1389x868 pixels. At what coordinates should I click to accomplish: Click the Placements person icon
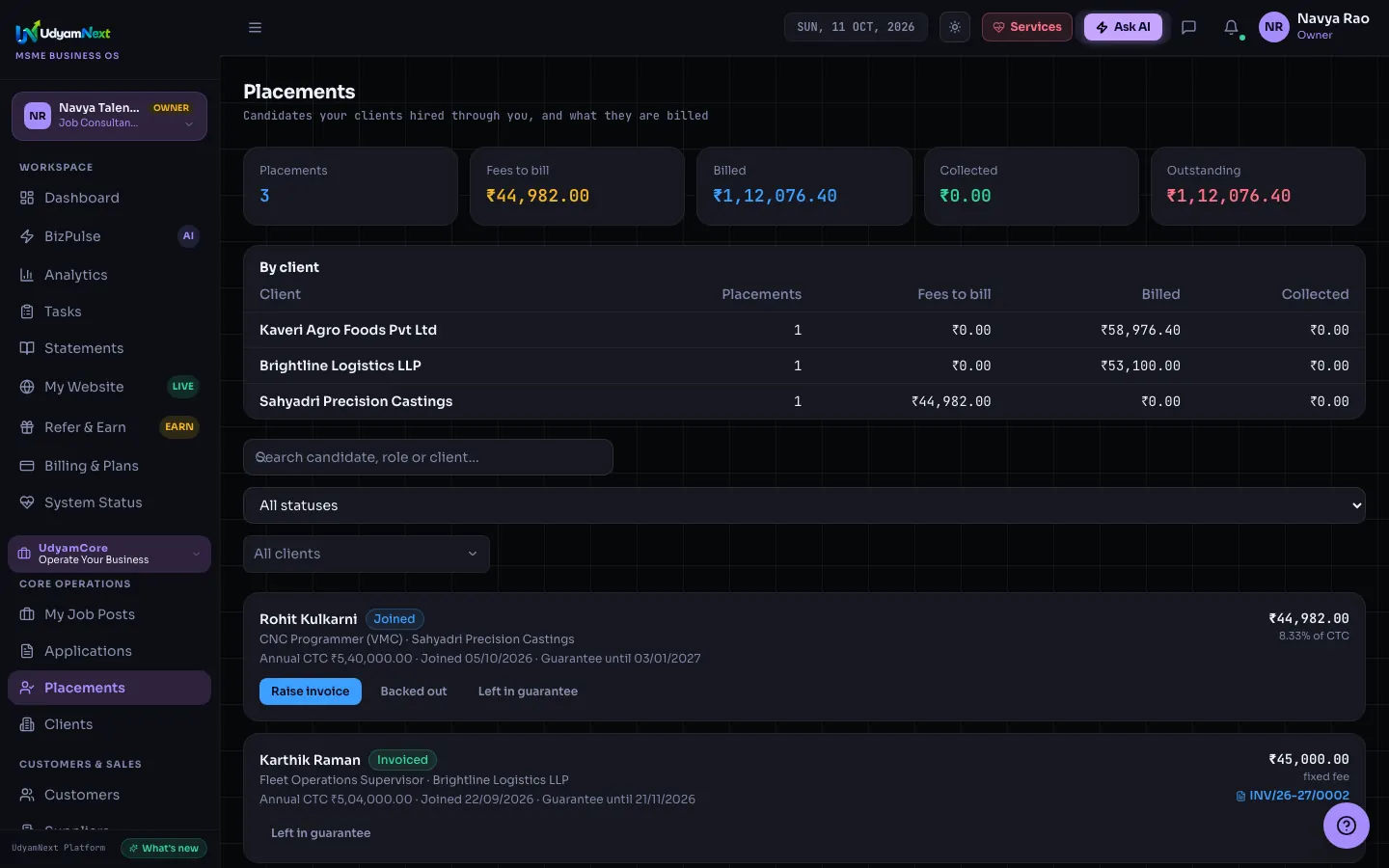point(27,688)
